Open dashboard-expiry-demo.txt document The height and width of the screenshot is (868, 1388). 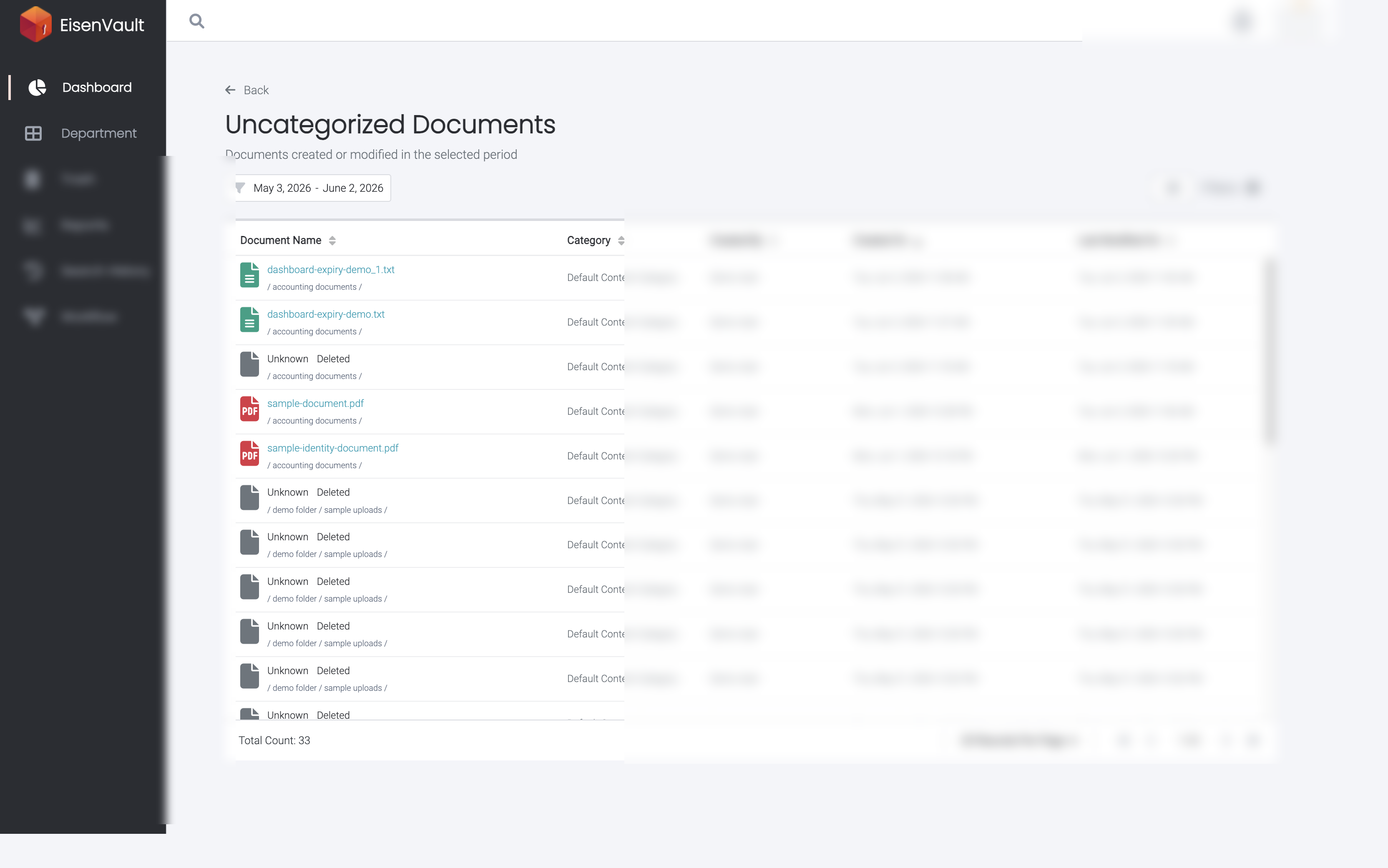[326, 314]
